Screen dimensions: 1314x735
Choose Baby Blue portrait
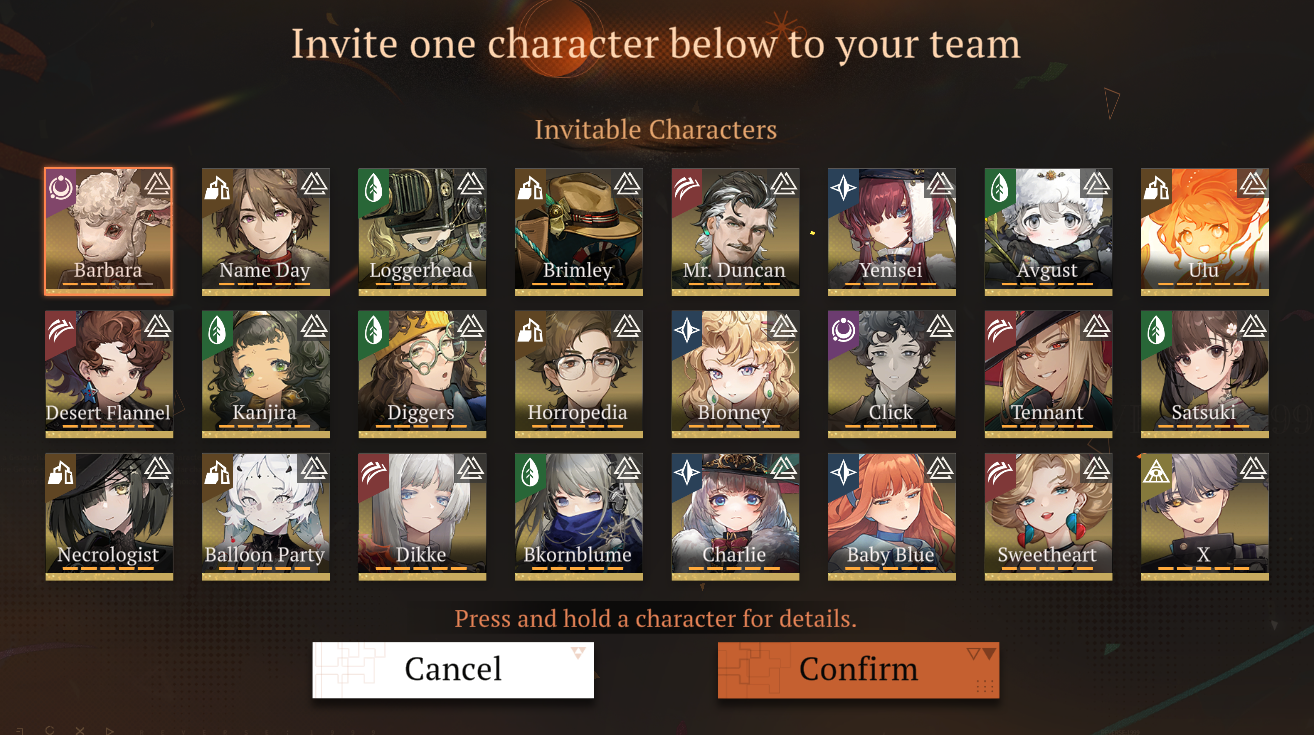(x=892, y=517)
